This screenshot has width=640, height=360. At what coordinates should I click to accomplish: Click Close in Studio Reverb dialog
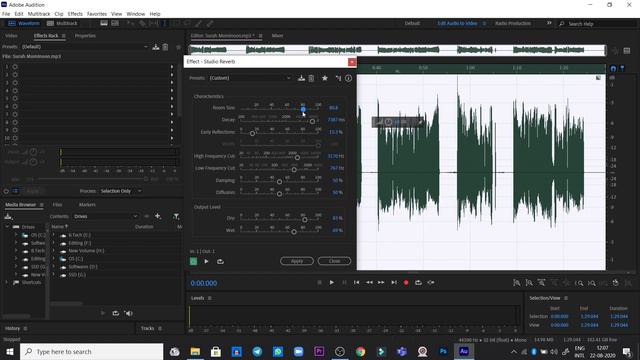pyautogui.click(x=334, y=261)
